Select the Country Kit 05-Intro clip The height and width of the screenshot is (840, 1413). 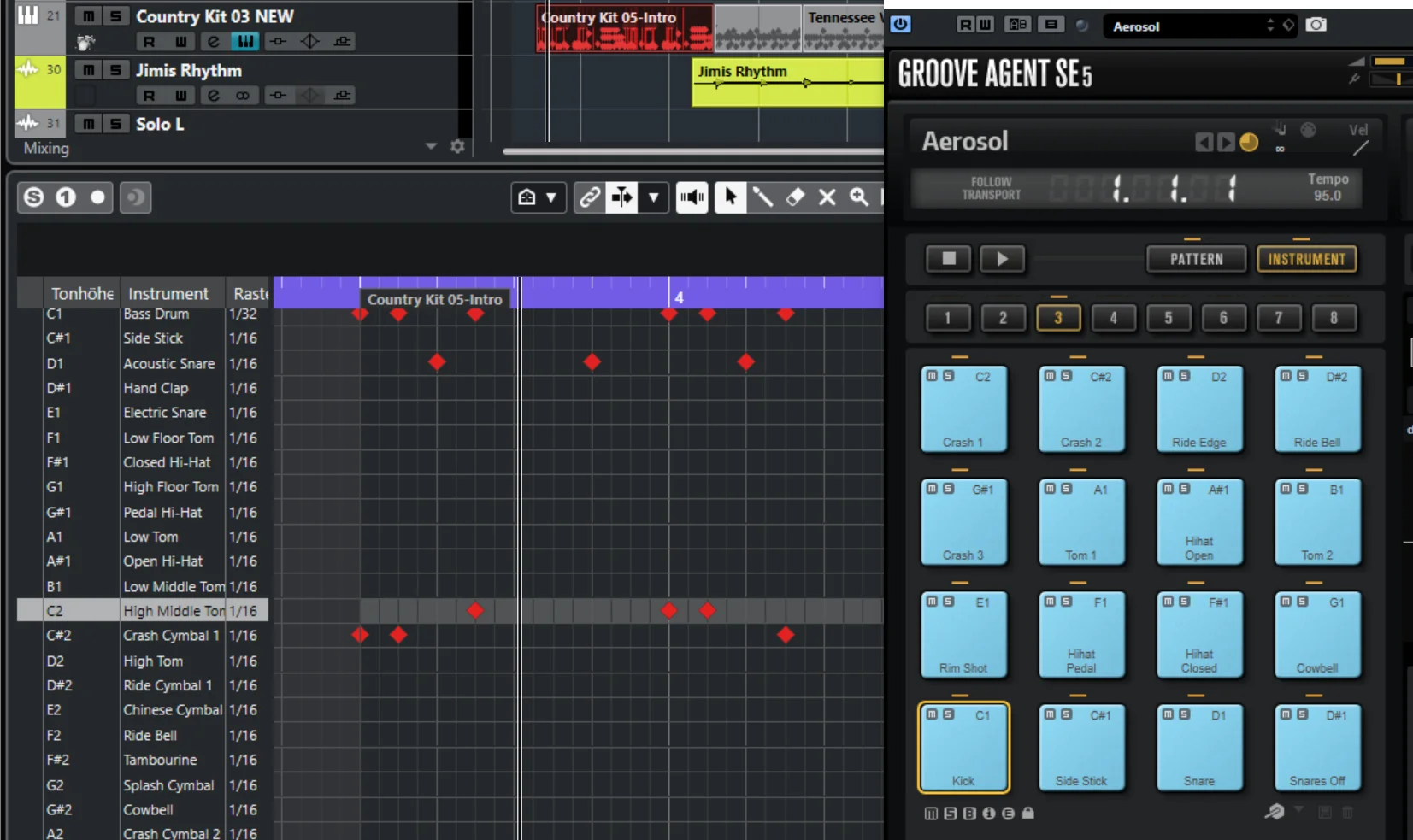(625, 28)
